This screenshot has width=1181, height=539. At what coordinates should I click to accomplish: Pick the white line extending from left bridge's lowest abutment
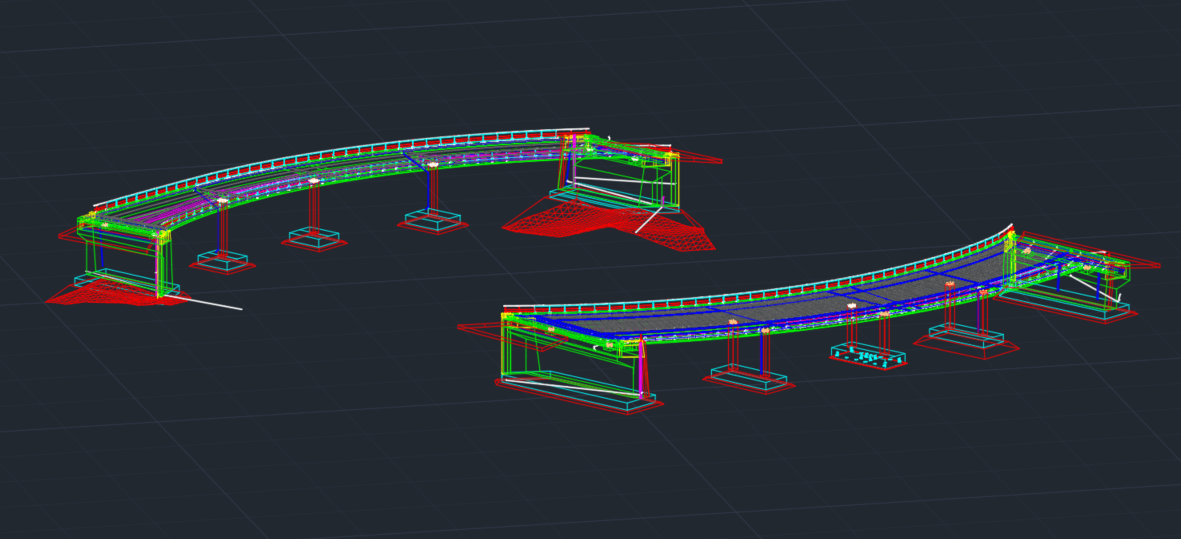[x=203, y=302]
